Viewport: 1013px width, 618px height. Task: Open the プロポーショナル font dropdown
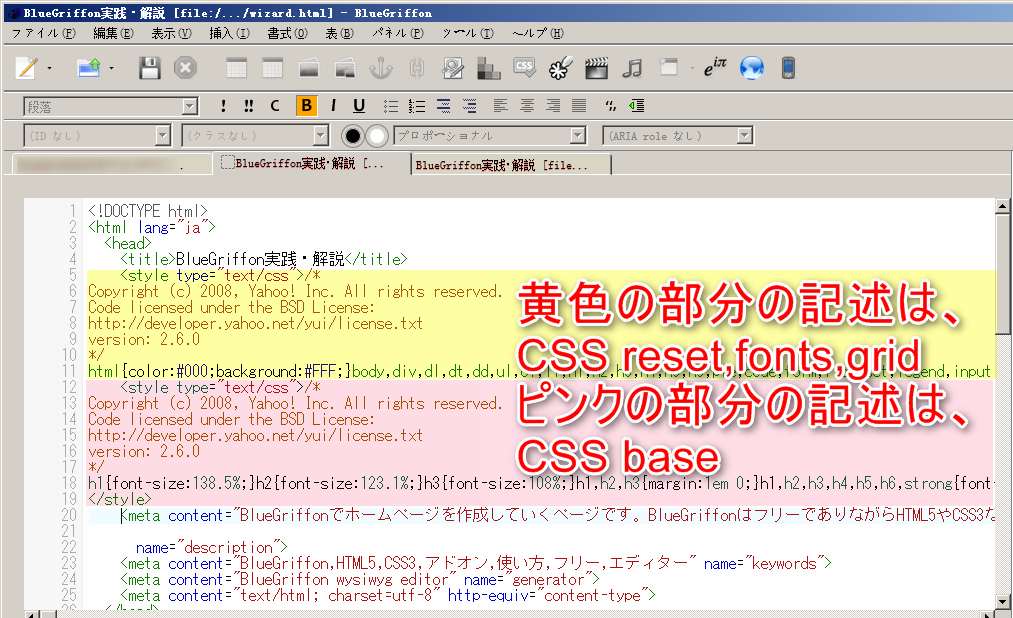[x=490, y=136]
